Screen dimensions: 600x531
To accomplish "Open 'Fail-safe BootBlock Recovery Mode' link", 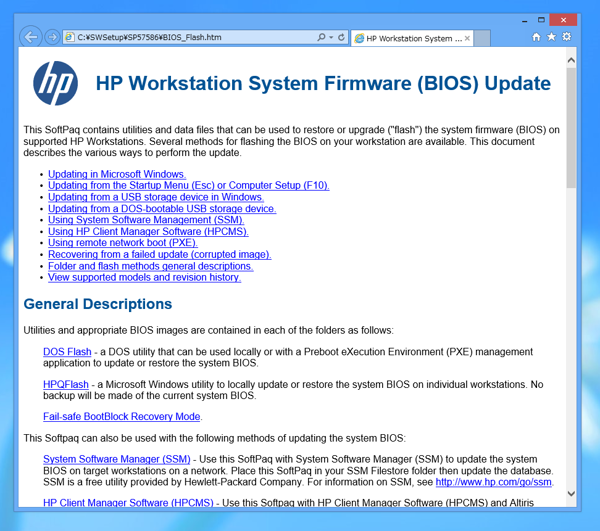I will pyautogui.click(x=122, y=416).
